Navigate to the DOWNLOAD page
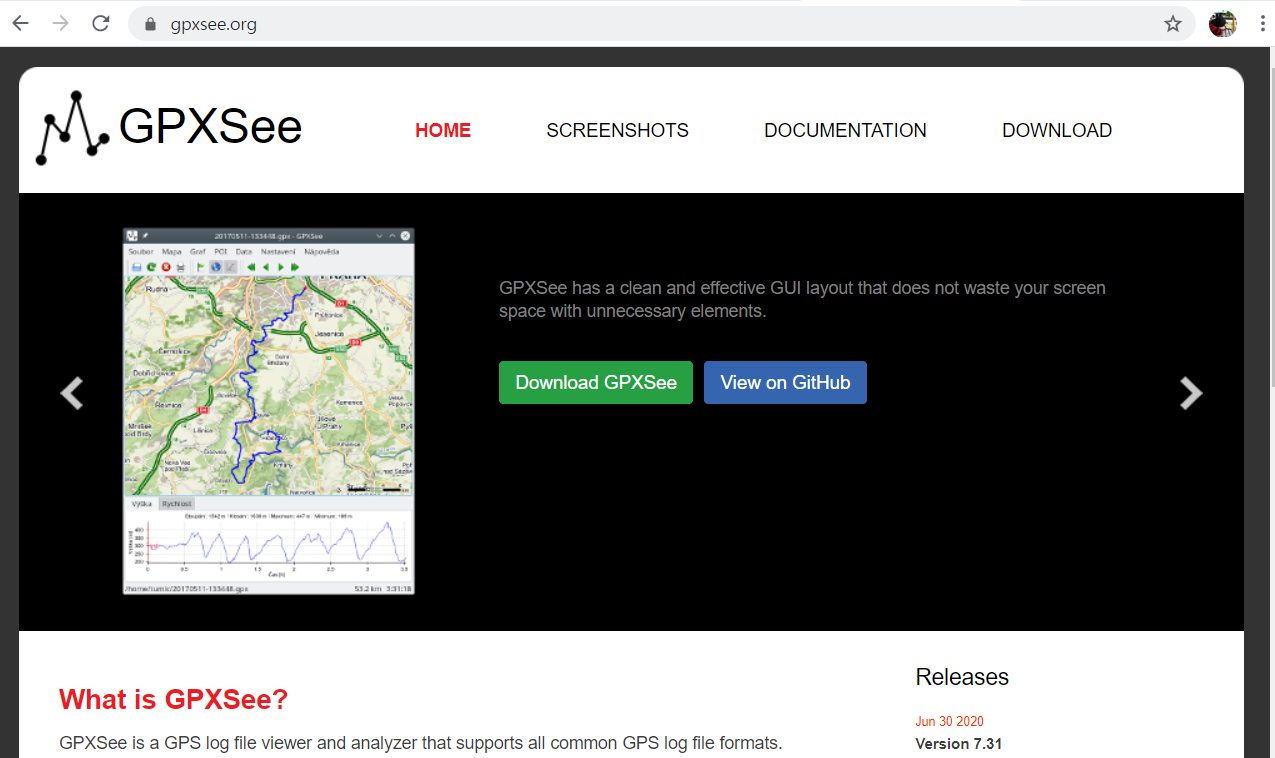This screenshot has height=758, width=1275. tap(1057, 130)
